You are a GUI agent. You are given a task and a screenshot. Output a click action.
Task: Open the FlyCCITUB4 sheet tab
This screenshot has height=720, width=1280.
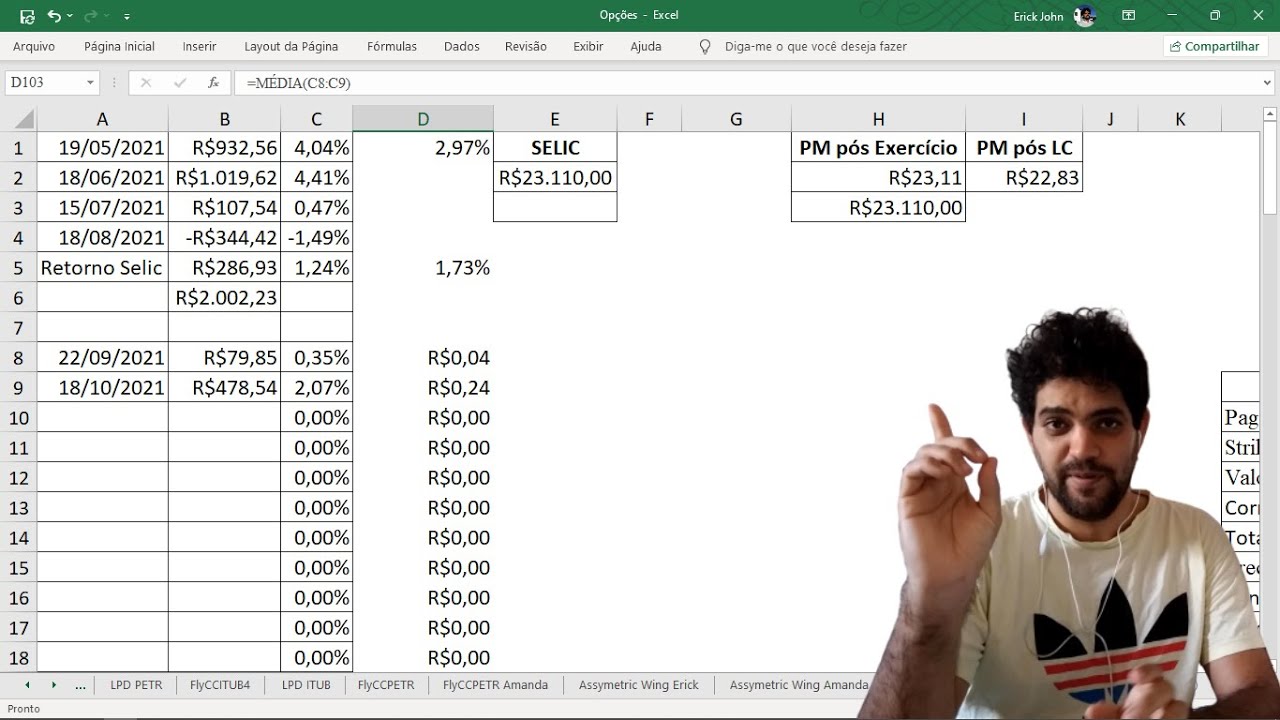pyautogui.click(x=220, y=685)
